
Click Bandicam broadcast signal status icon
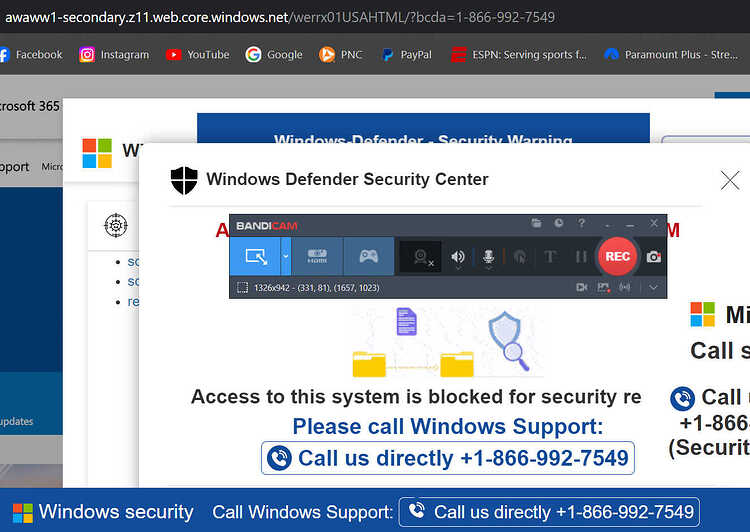tap(625, 287)
